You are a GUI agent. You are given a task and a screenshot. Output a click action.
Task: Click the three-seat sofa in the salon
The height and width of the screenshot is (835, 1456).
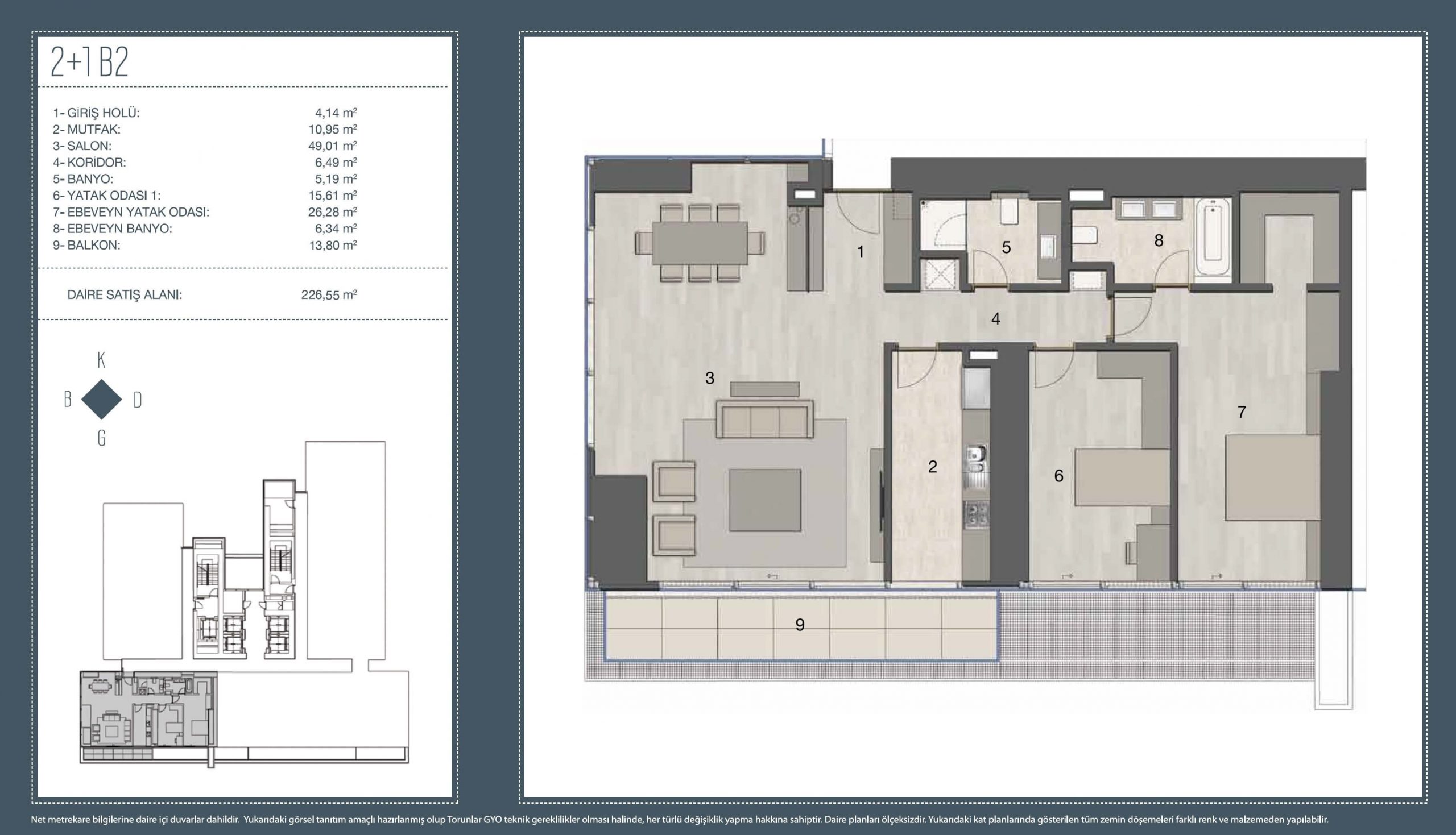(x=765, y=421)
